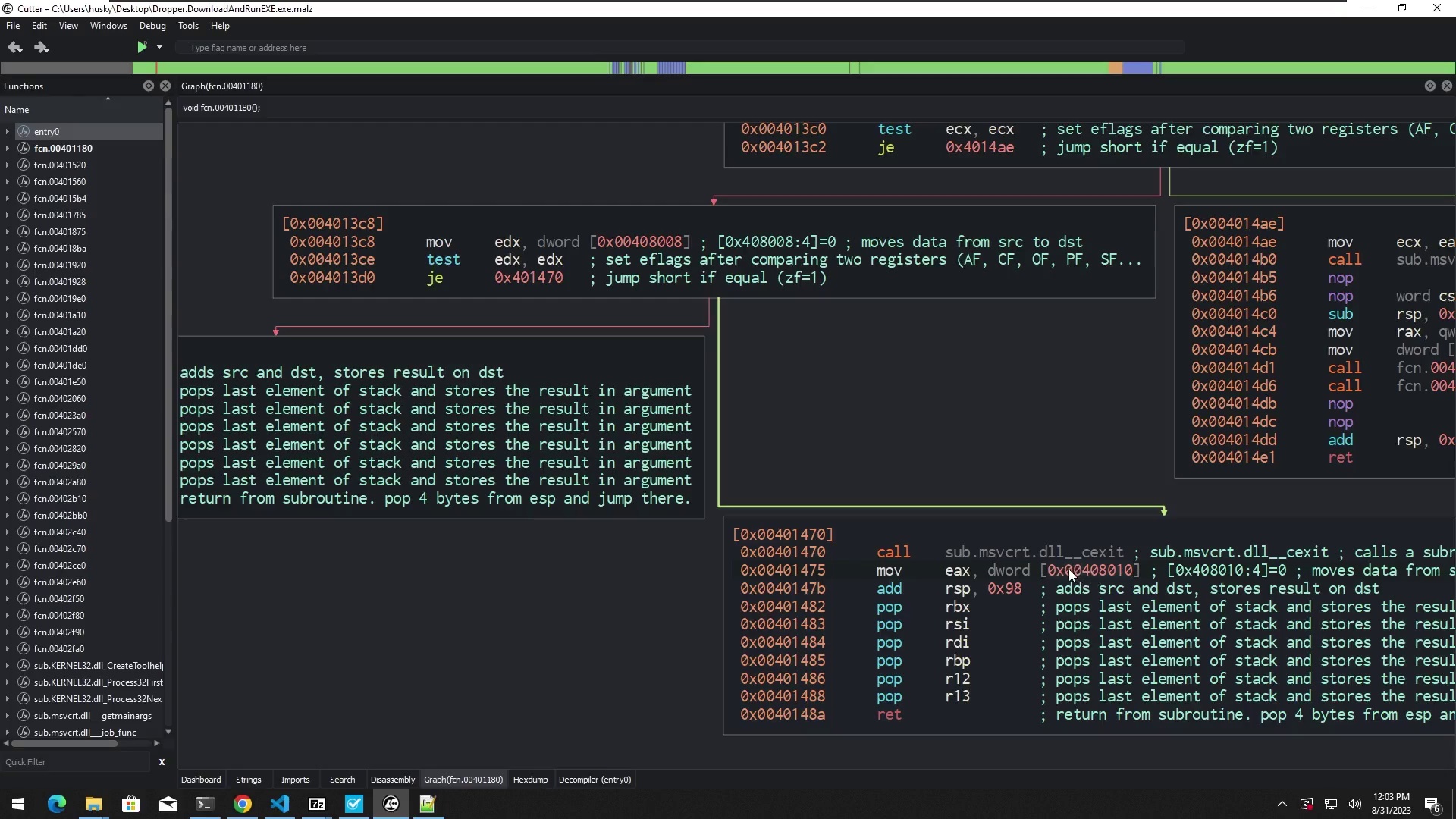Switch to the Search tab

342,780
